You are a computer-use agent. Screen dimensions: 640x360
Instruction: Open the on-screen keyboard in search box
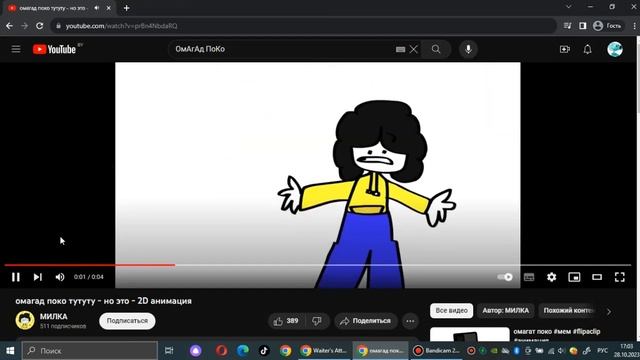[400, 49]
